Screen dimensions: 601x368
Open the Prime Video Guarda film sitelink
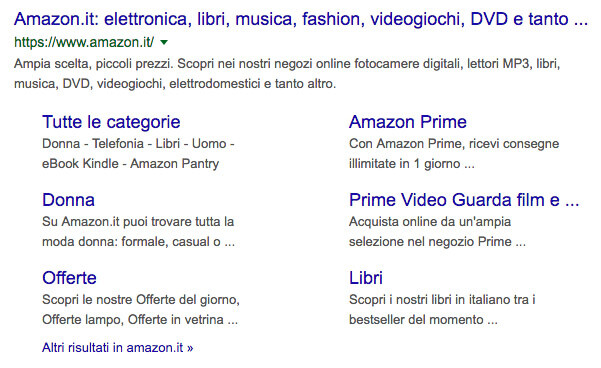tap(464, 200)
